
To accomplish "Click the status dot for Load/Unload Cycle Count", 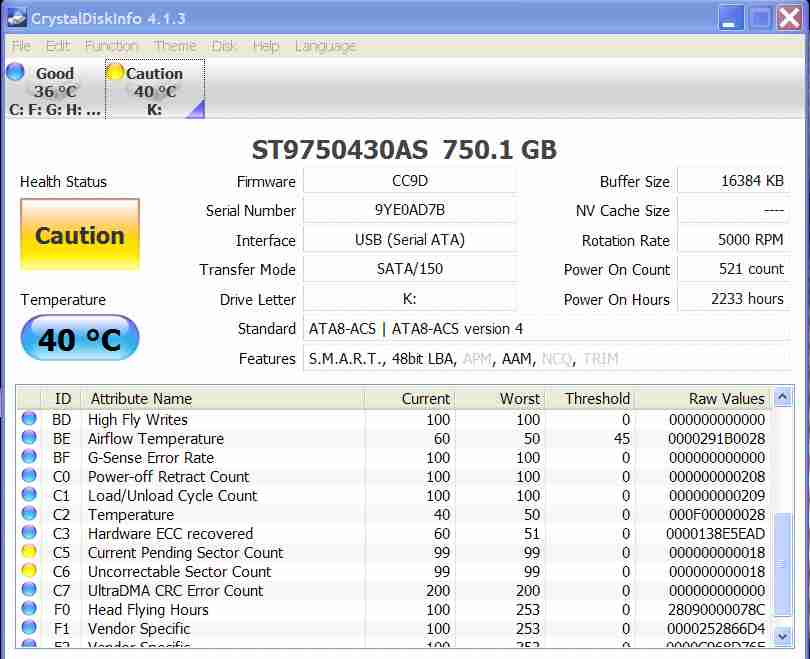I will pyautogui.click(x=29, y=495).
